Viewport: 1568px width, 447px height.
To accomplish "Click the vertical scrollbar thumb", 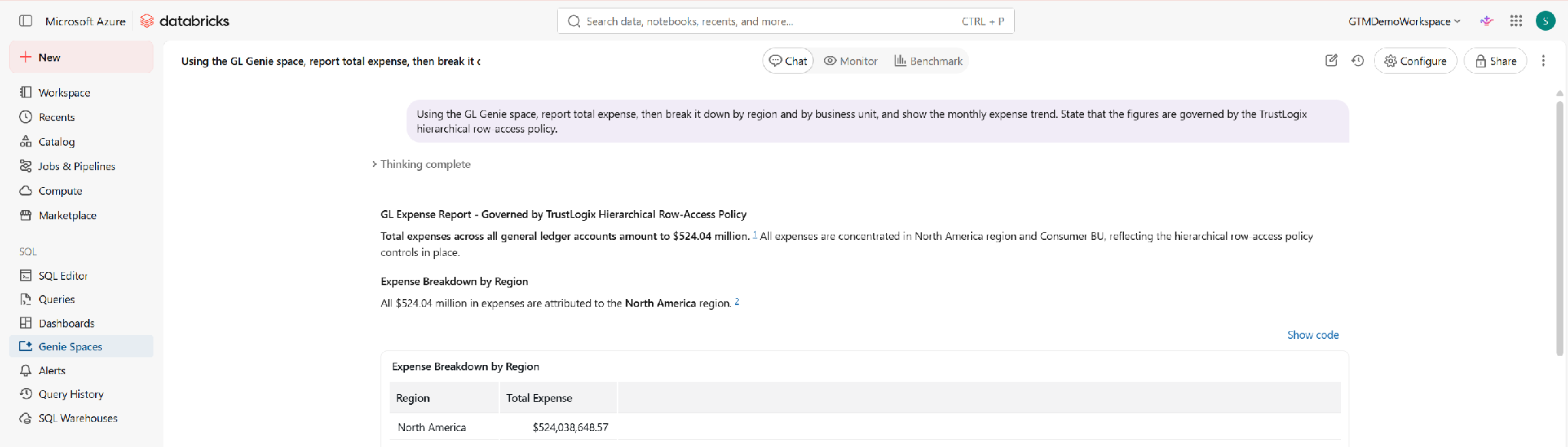I will tap(1560, 228).
